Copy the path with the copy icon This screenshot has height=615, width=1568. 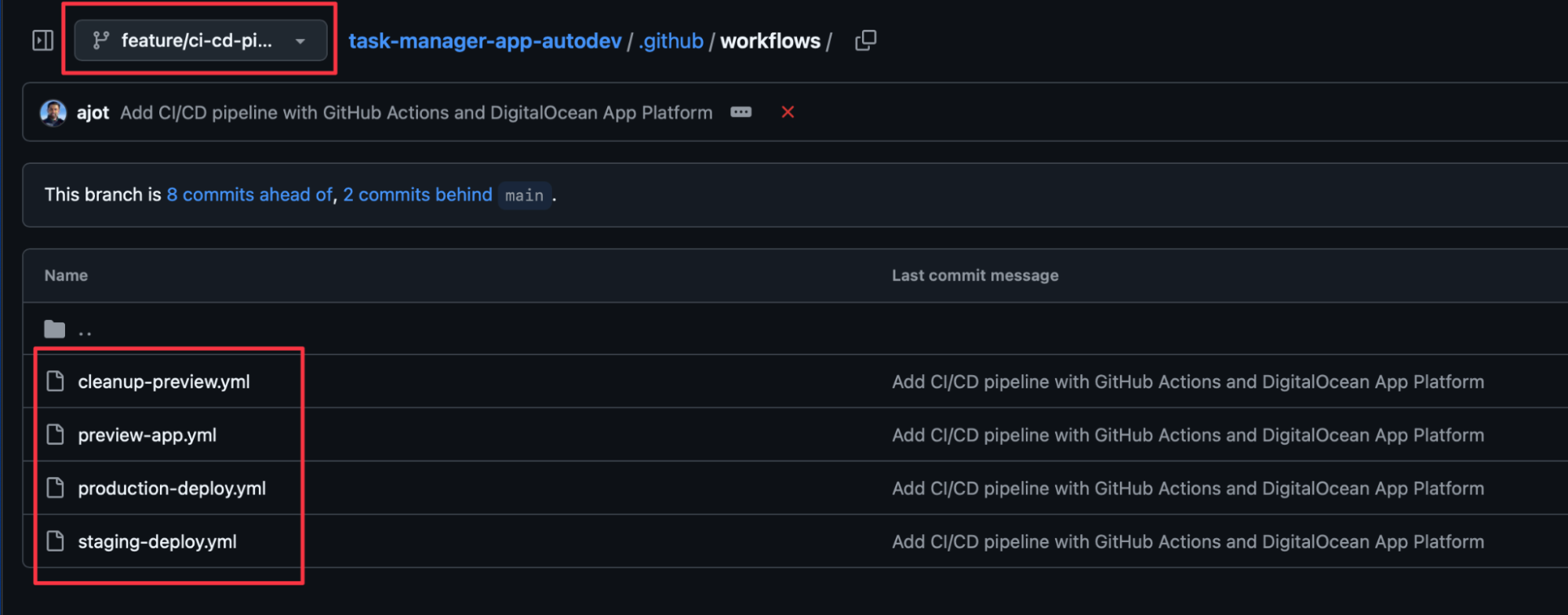(x=865, y=40)
